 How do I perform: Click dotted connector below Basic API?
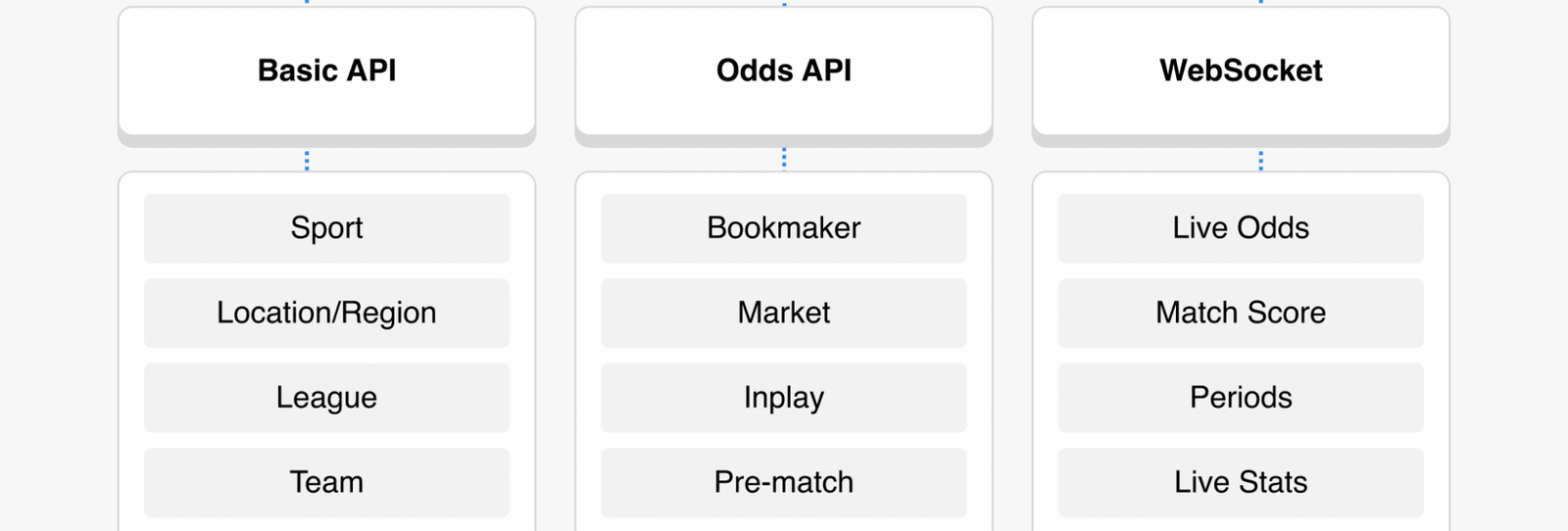[x=307, y=161]
